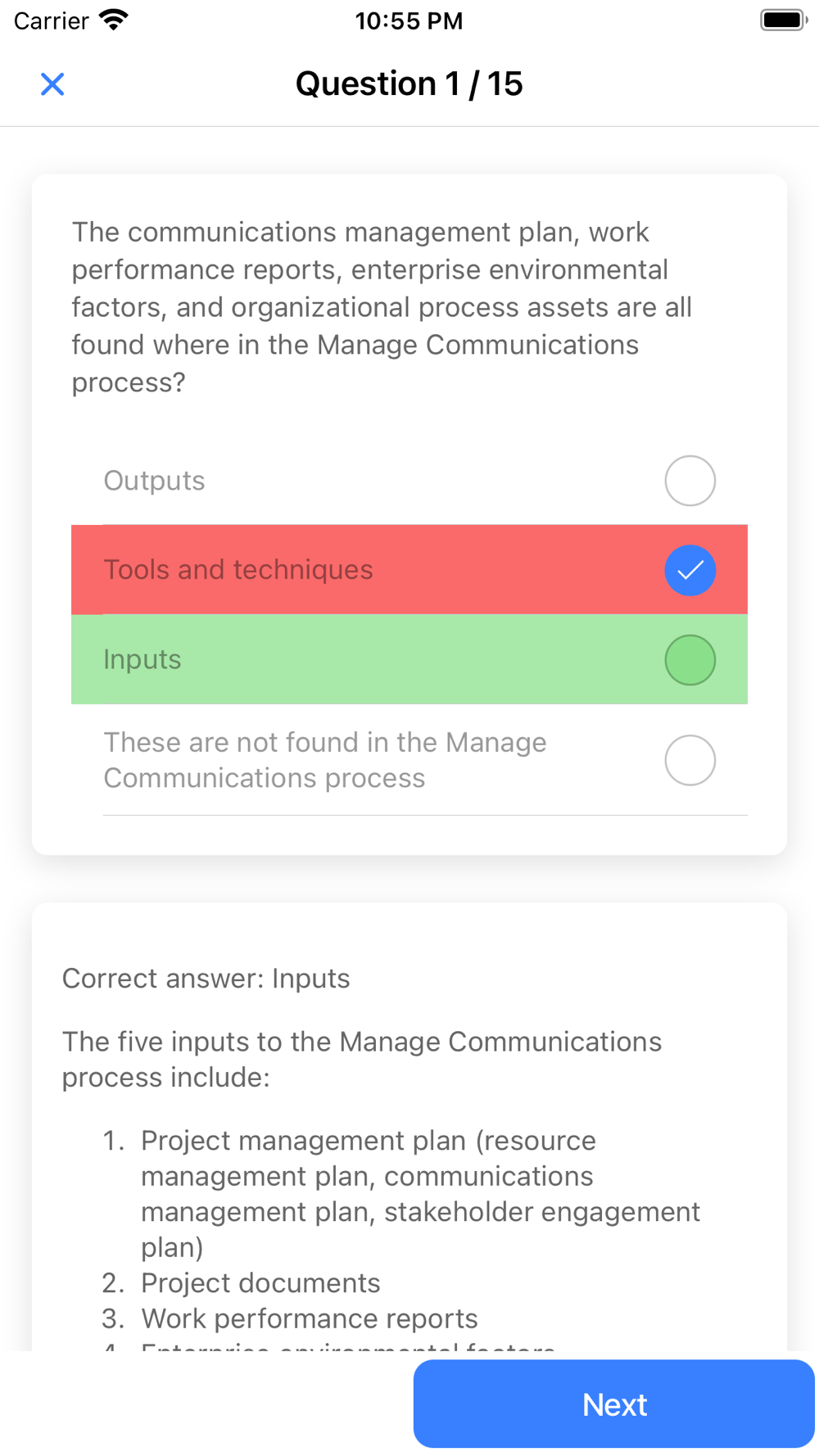
Task: Tap the 'Correct answer: Inputs' line
Action: coord(206,979)
